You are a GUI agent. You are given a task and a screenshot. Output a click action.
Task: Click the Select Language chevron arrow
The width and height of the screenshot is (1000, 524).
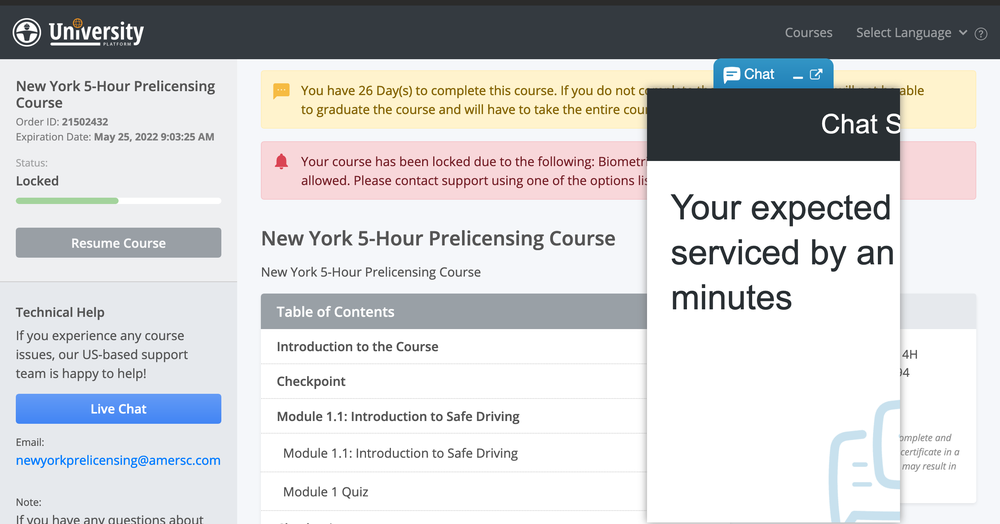point(963,33)
